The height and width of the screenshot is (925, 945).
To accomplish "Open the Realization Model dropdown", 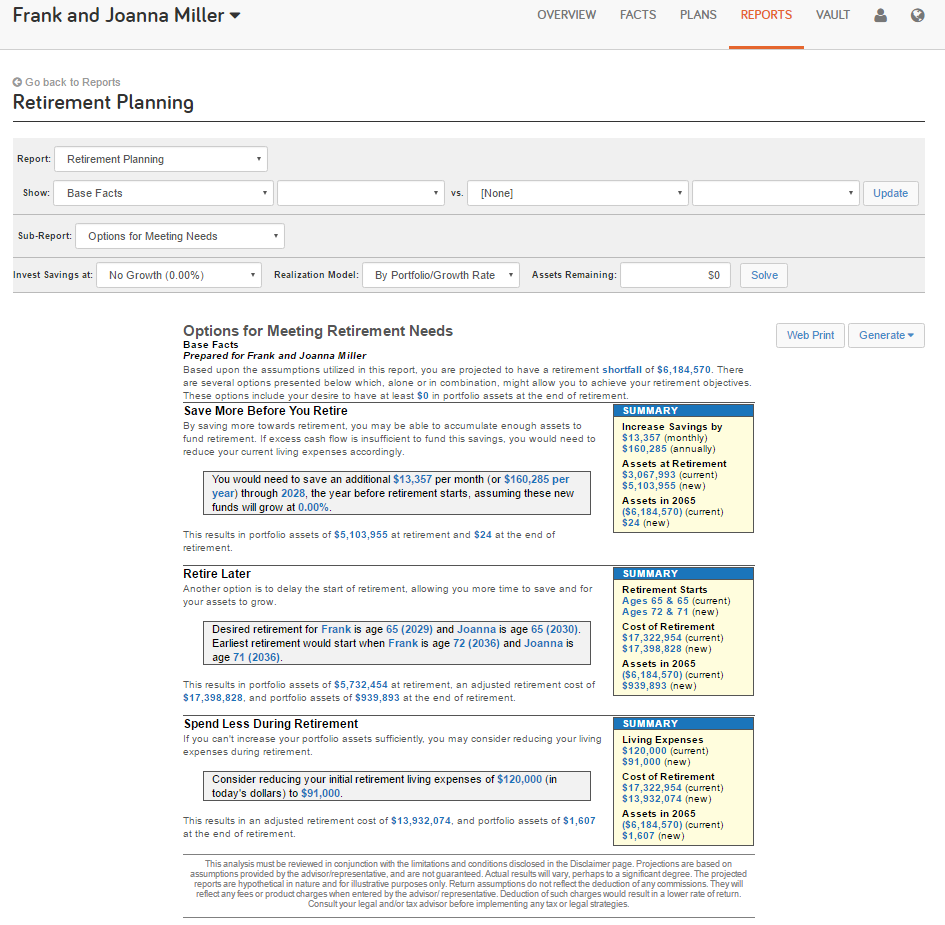I will coord(441,275).
